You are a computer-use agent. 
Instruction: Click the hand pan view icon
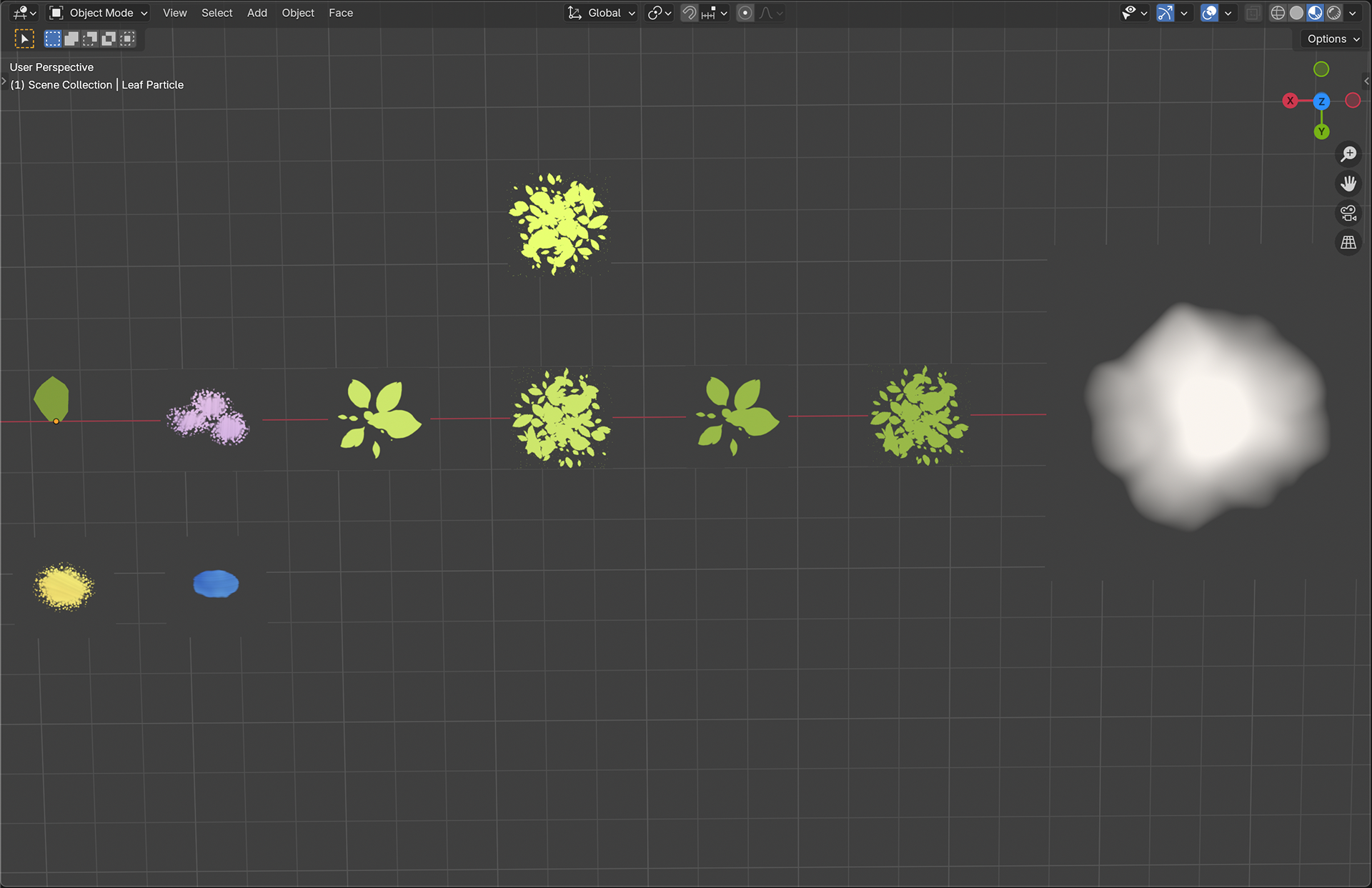tap(1348, 184)
